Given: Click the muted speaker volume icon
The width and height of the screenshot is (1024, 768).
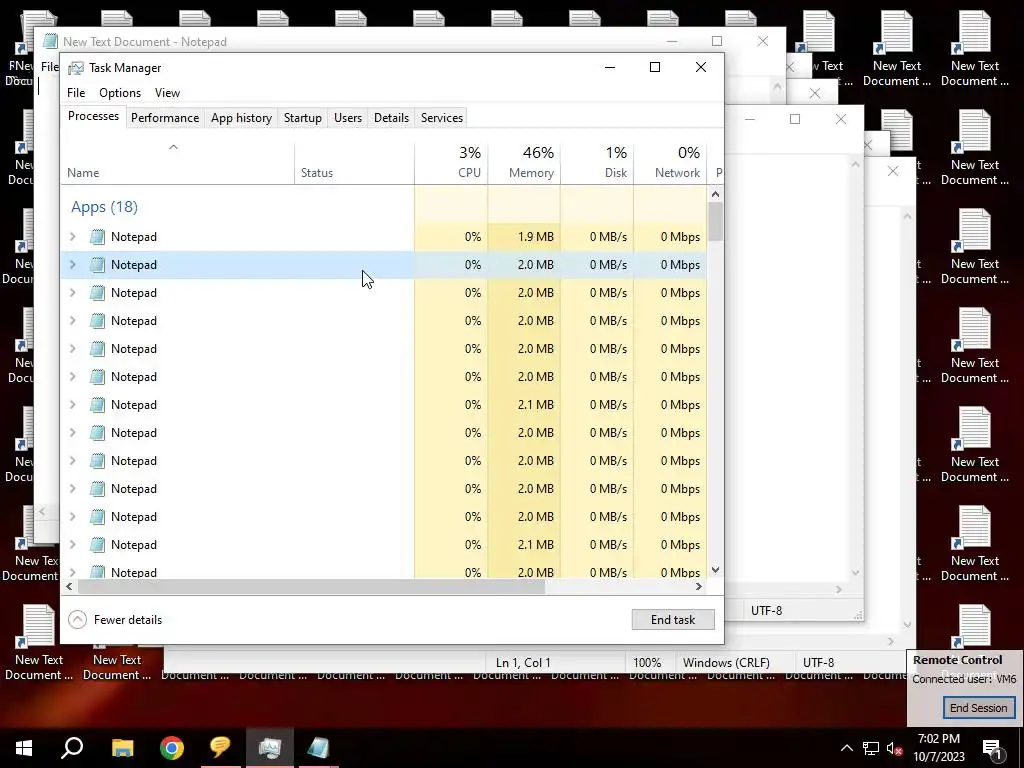Looking at the screenshot, I should pyautogui.click(x=895, y=748).
